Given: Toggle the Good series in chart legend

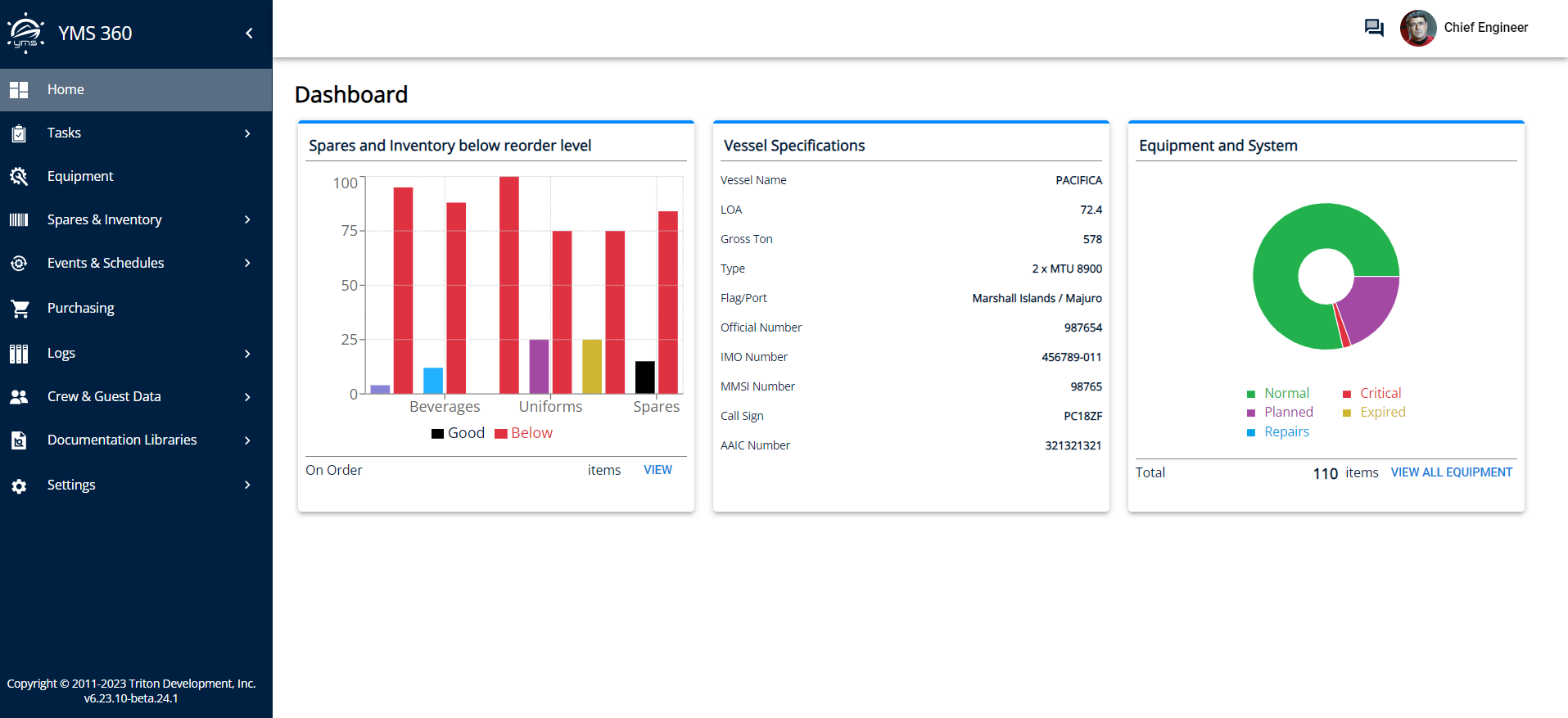Looking at the screenshot, I should [x=459, y=433].
